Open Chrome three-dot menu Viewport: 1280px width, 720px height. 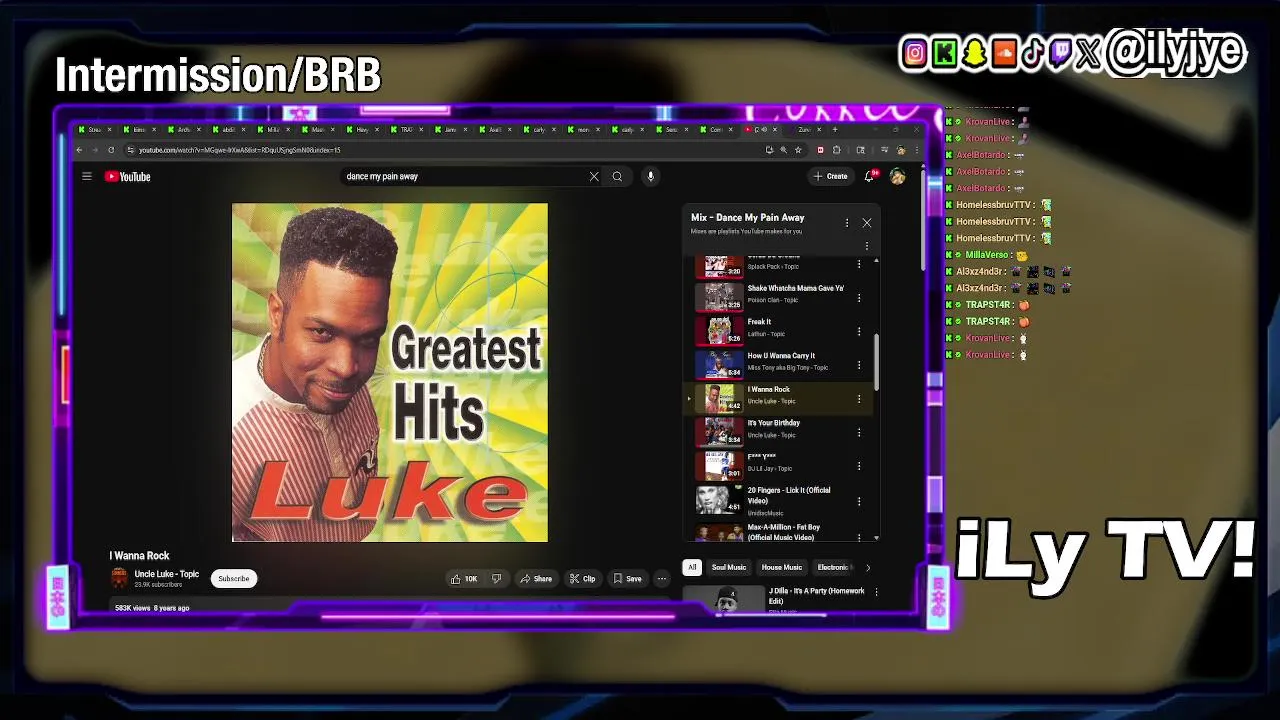[x=916, y=150]
